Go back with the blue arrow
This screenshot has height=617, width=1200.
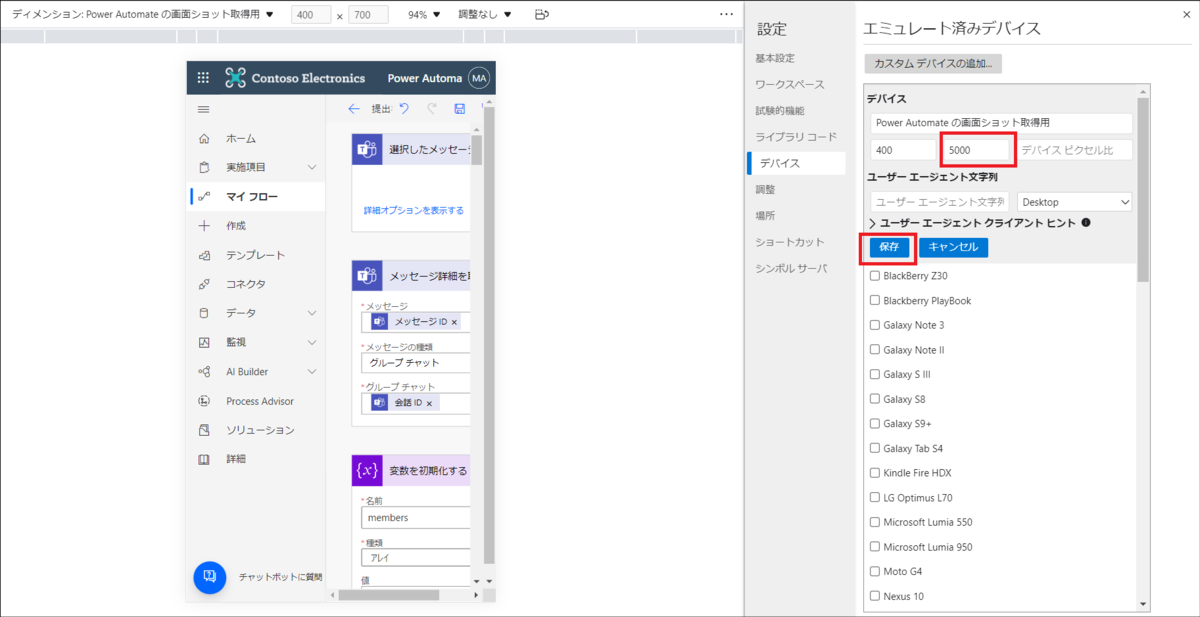pos(353,109)
